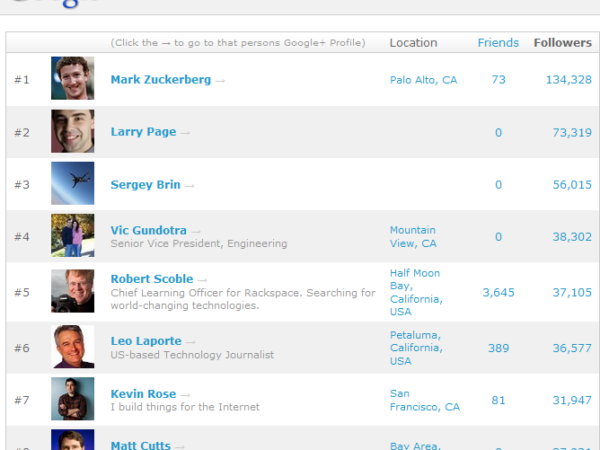Click the arrow next to Robert Scoble

pyautogui.click(x=202, y=279)
